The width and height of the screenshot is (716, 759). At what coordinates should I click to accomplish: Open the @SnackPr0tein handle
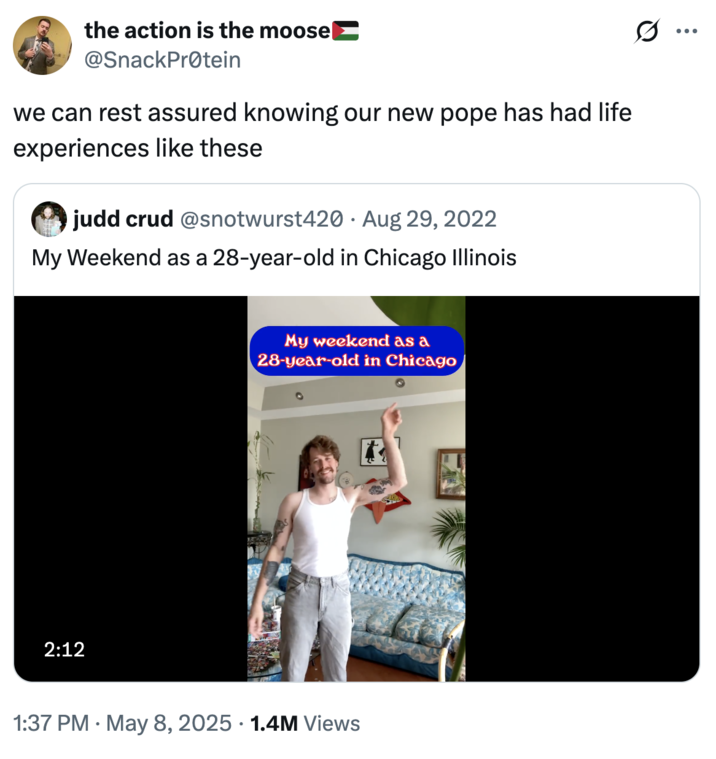pyautogui.click(x=162, y=60)
